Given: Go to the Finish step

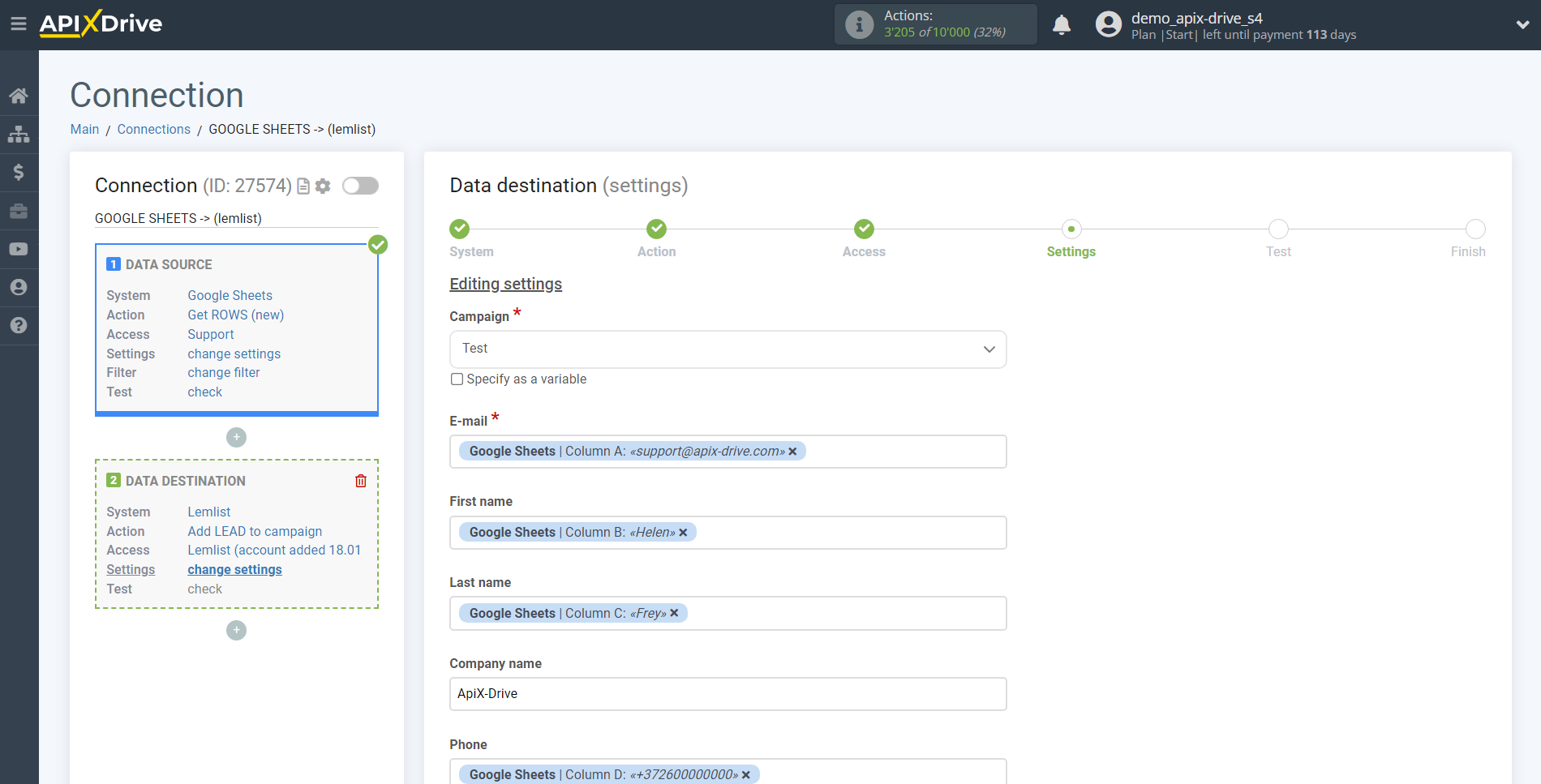Looking at the screenshot, I should point(1475,229).
